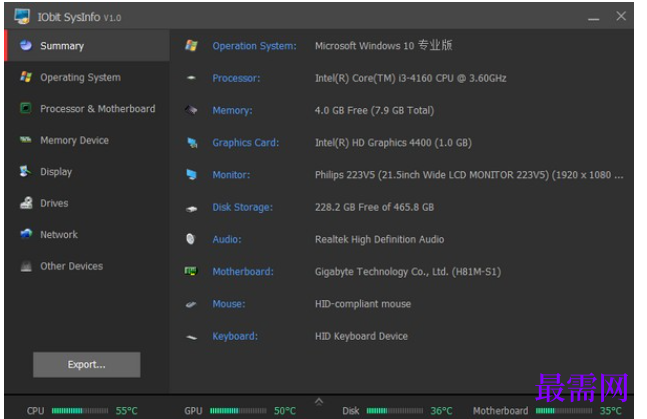Click the IObit SysInfo app logo icon
Image resolution: width=647 pixels, height=419 pixels.
(22, 16)
